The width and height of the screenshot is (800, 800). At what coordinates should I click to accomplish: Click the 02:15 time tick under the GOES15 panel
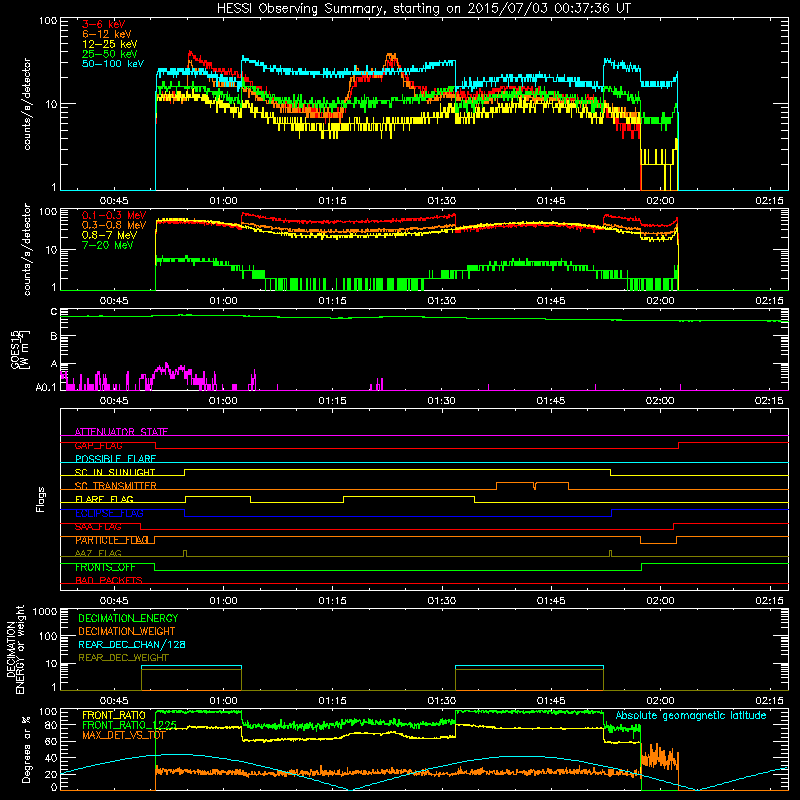point(769,401)
